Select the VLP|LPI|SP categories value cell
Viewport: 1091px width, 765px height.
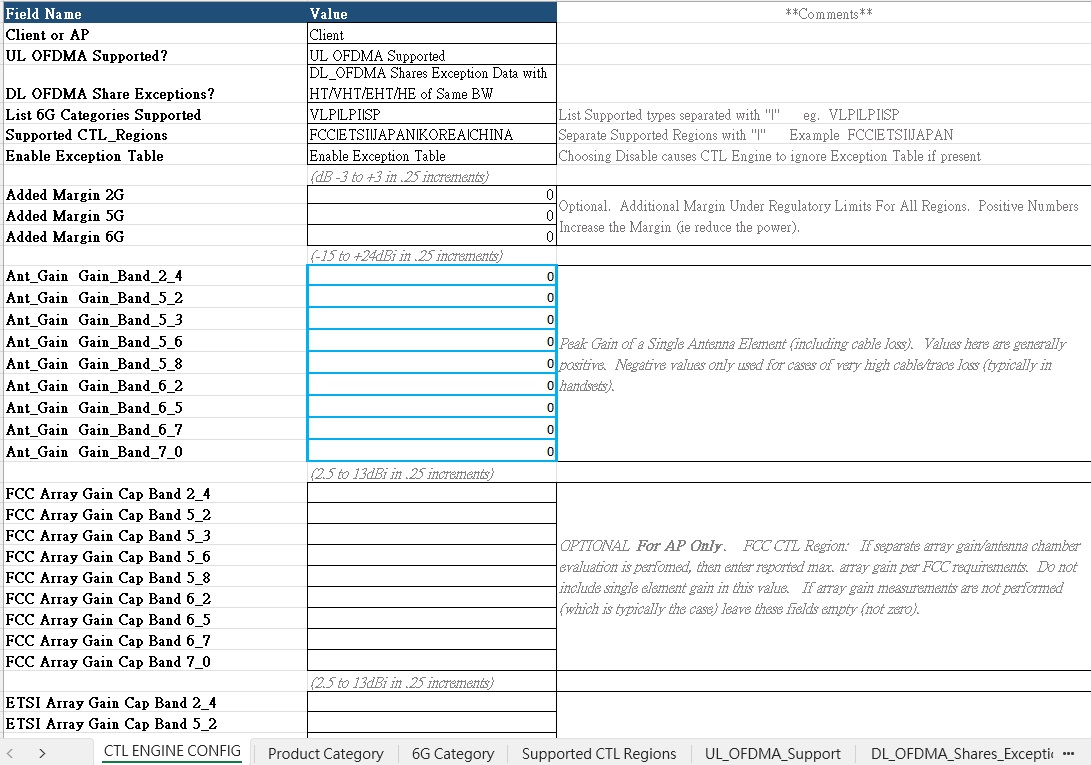(x=430, y=114)
